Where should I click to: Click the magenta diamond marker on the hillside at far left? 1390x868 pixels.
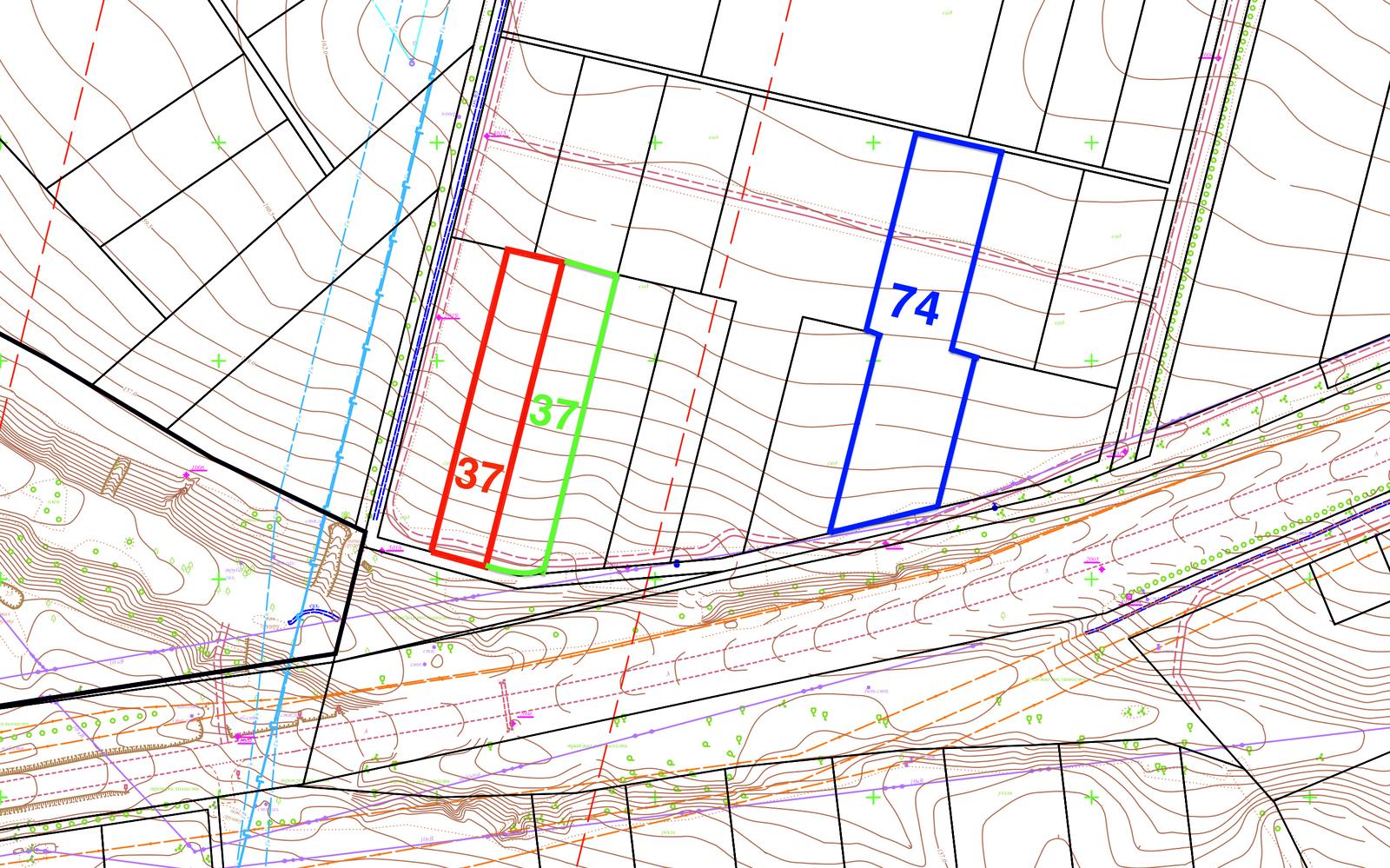click(x=187, y=474)
